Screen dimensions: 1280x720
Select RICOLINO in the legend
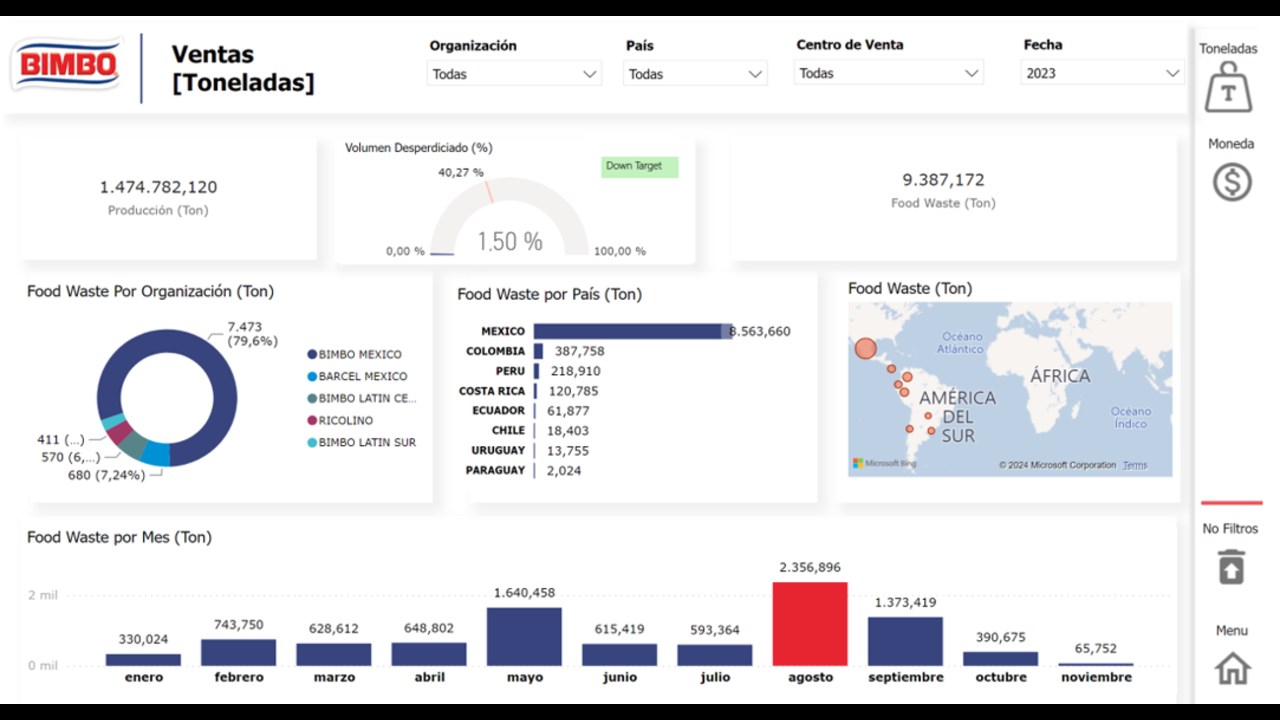pyautogui.click(x=340, y=420)
